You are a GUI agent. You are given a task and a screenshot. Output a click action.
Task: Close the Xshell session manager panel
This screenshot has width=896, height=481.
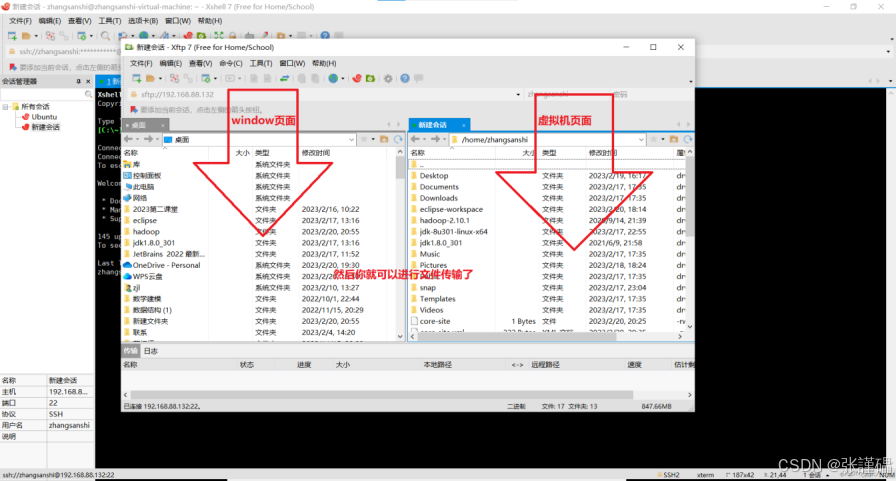88,81
